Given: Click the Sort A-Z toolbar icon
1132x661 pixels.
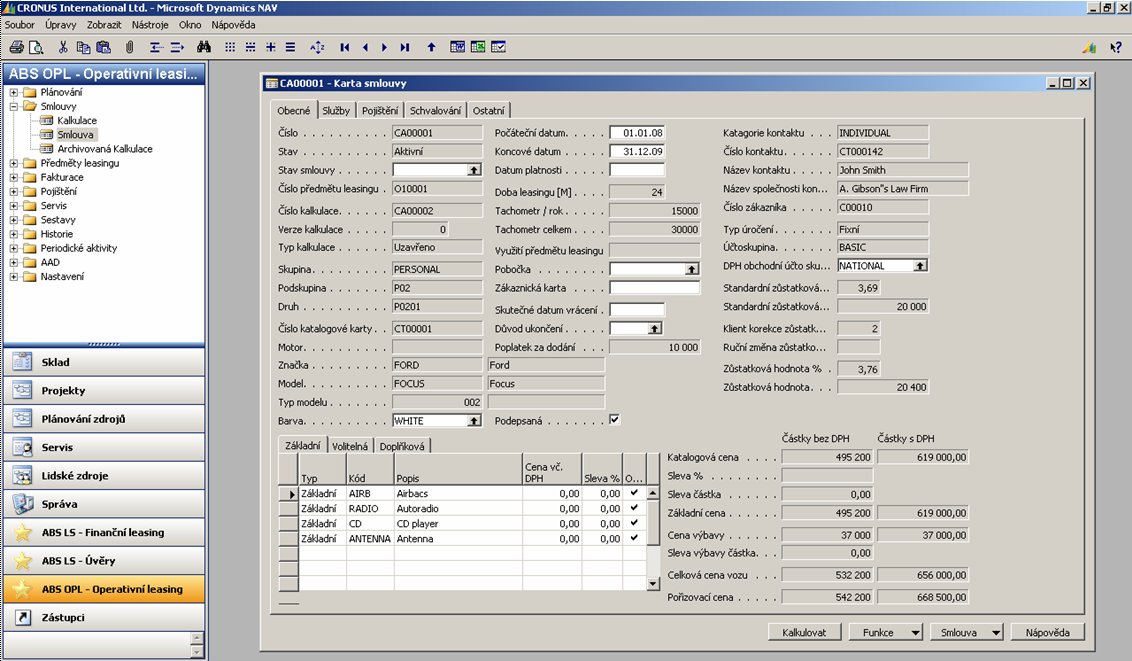Looking at the screenshot, I should [317, 48].
